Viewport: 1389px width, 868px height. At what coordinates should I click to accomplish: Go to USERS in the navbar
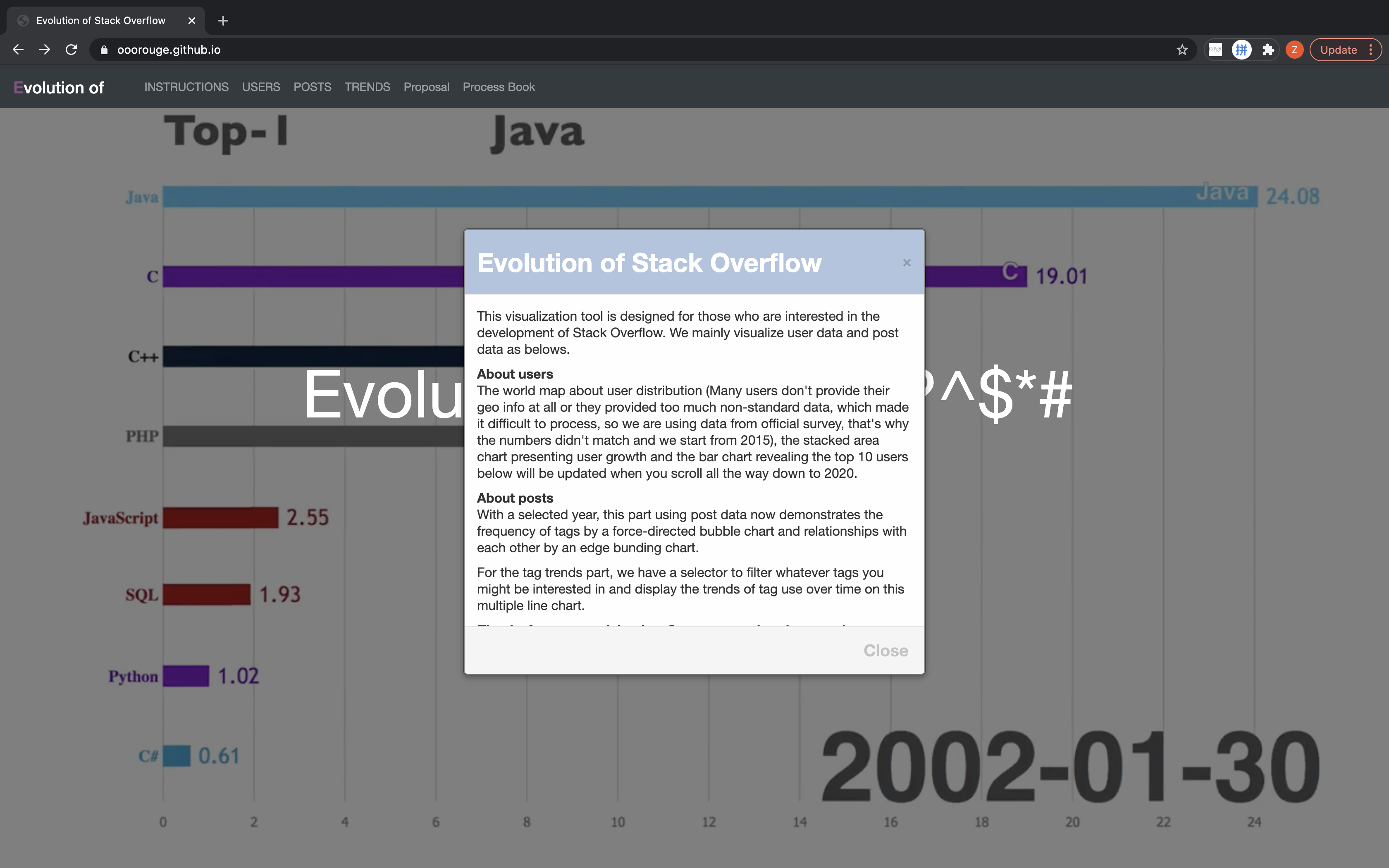coord(261,87)
